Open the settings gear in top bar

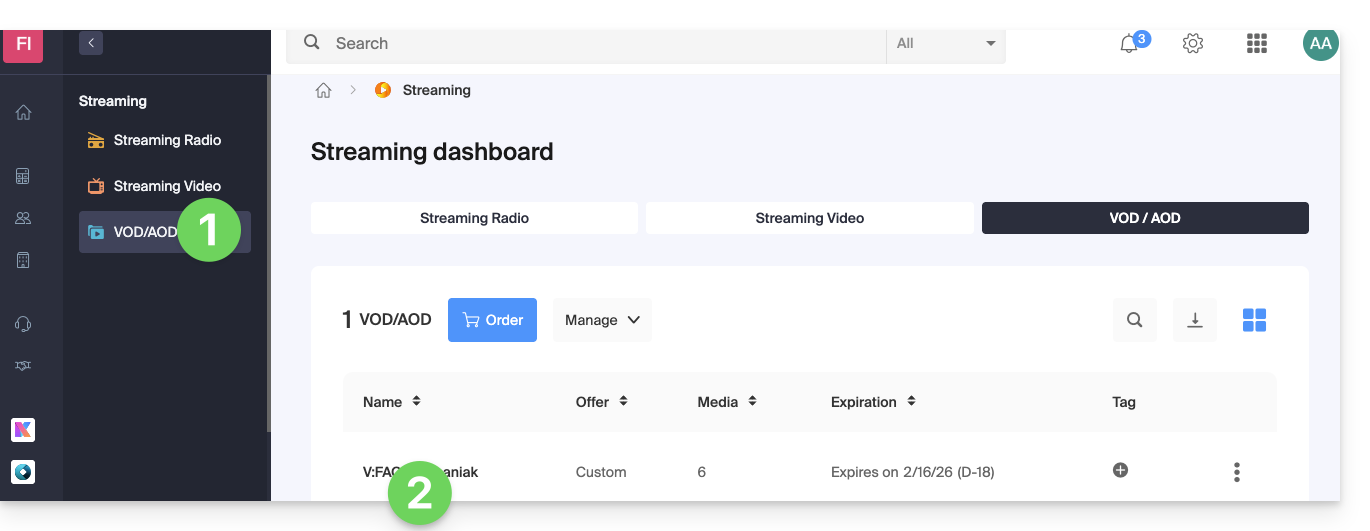coord(1192,44)
